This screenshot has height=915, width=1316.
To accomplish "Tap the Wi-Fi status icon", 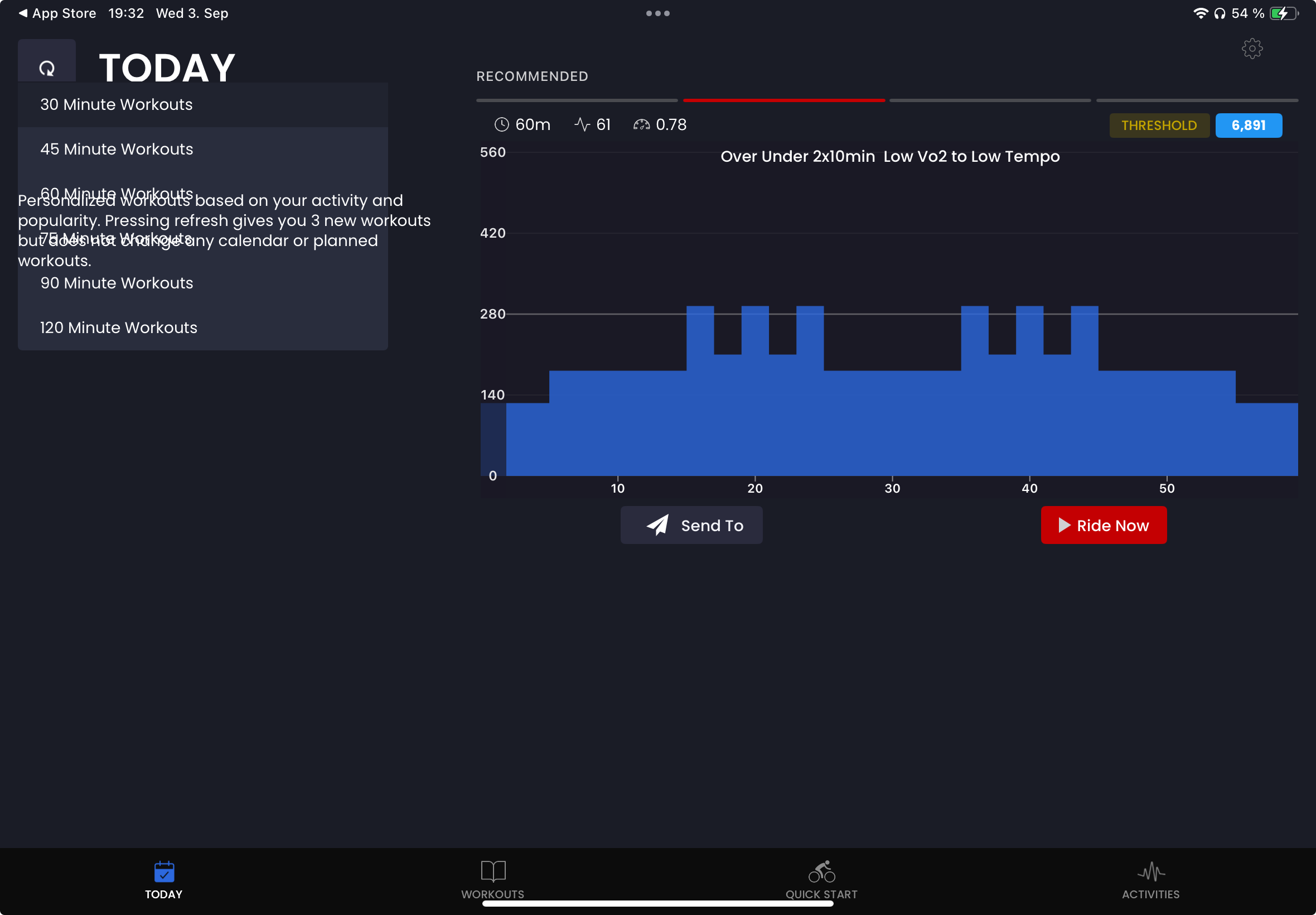I will point(1200,13).
